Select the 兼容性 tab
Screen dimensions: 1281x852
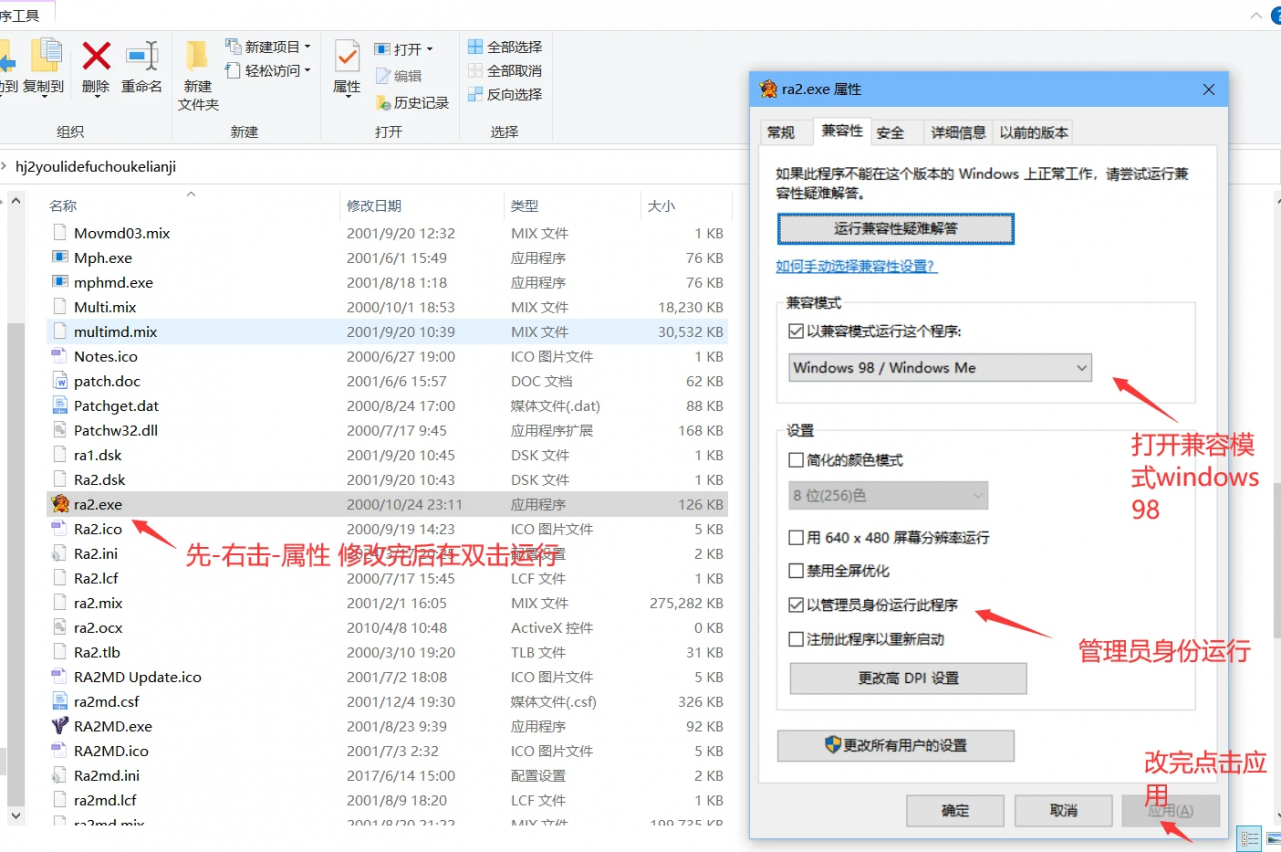(841, 131)
